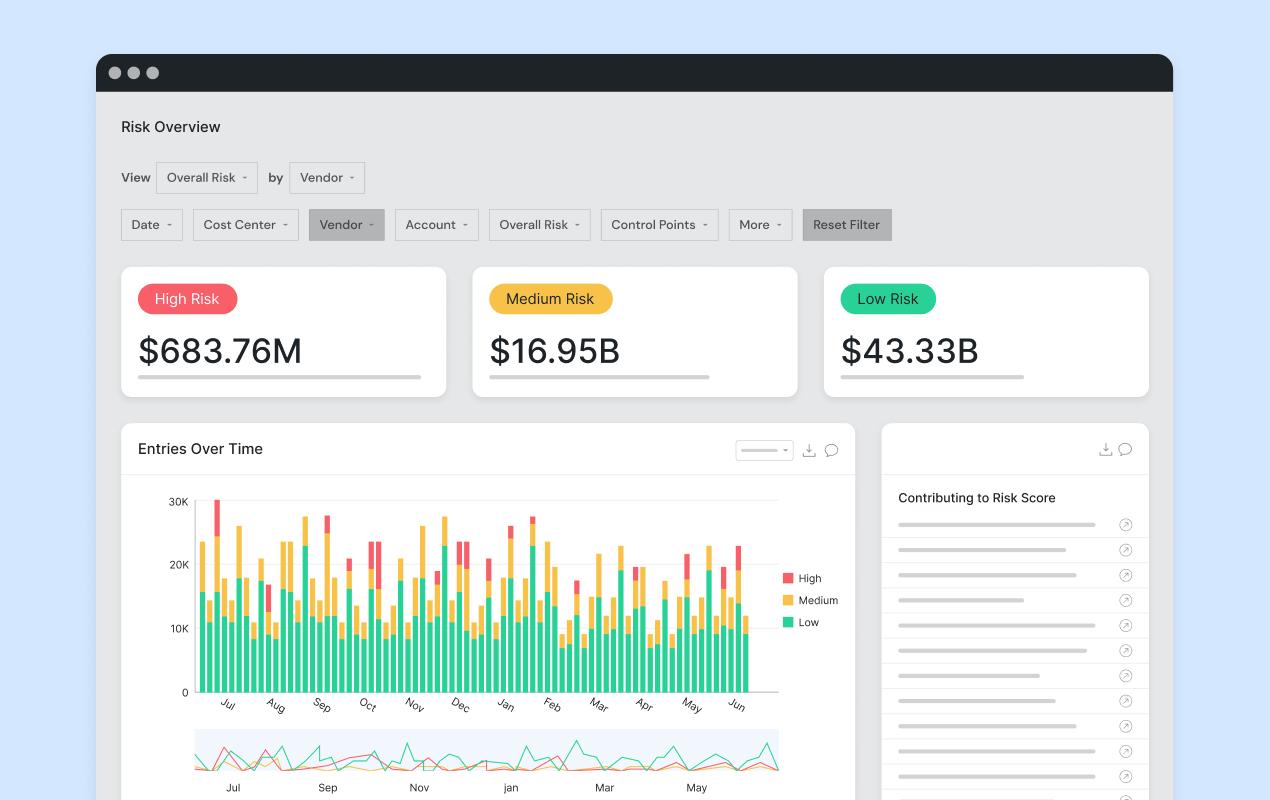
Task: Open the More filters menu
Action: point(760,225)
